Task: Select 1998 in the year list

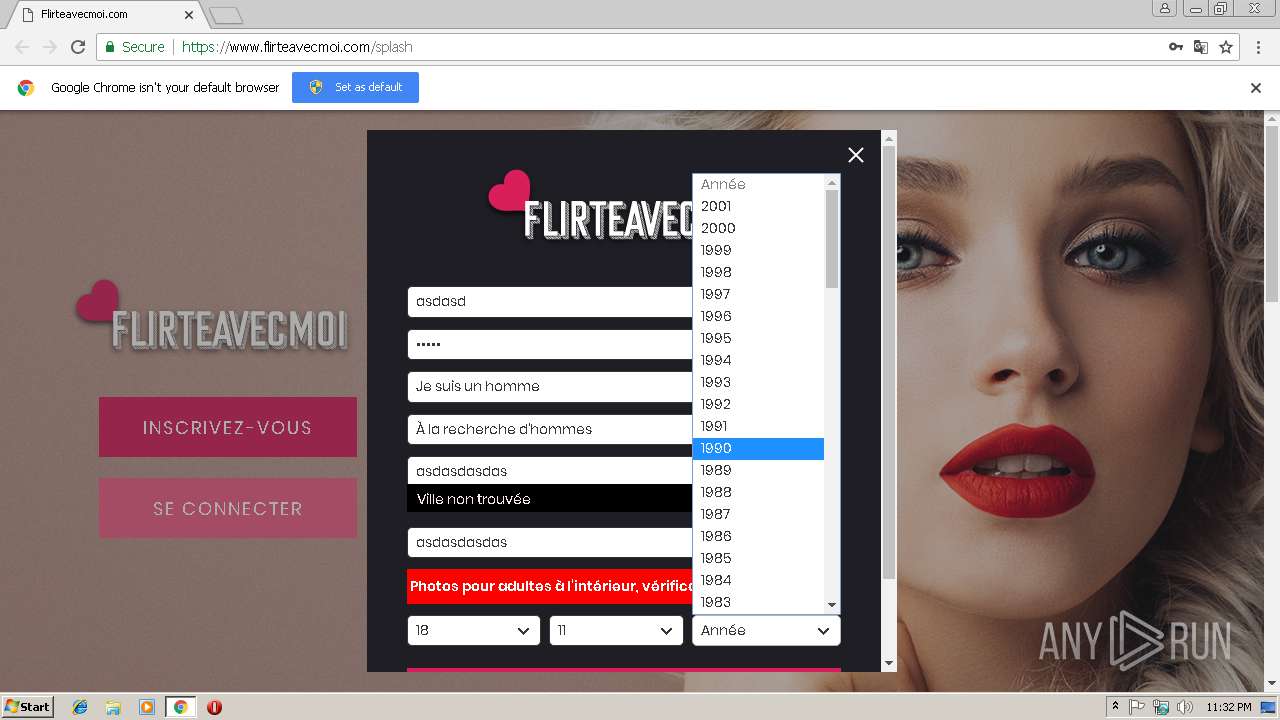Action: tap(758, 272)
